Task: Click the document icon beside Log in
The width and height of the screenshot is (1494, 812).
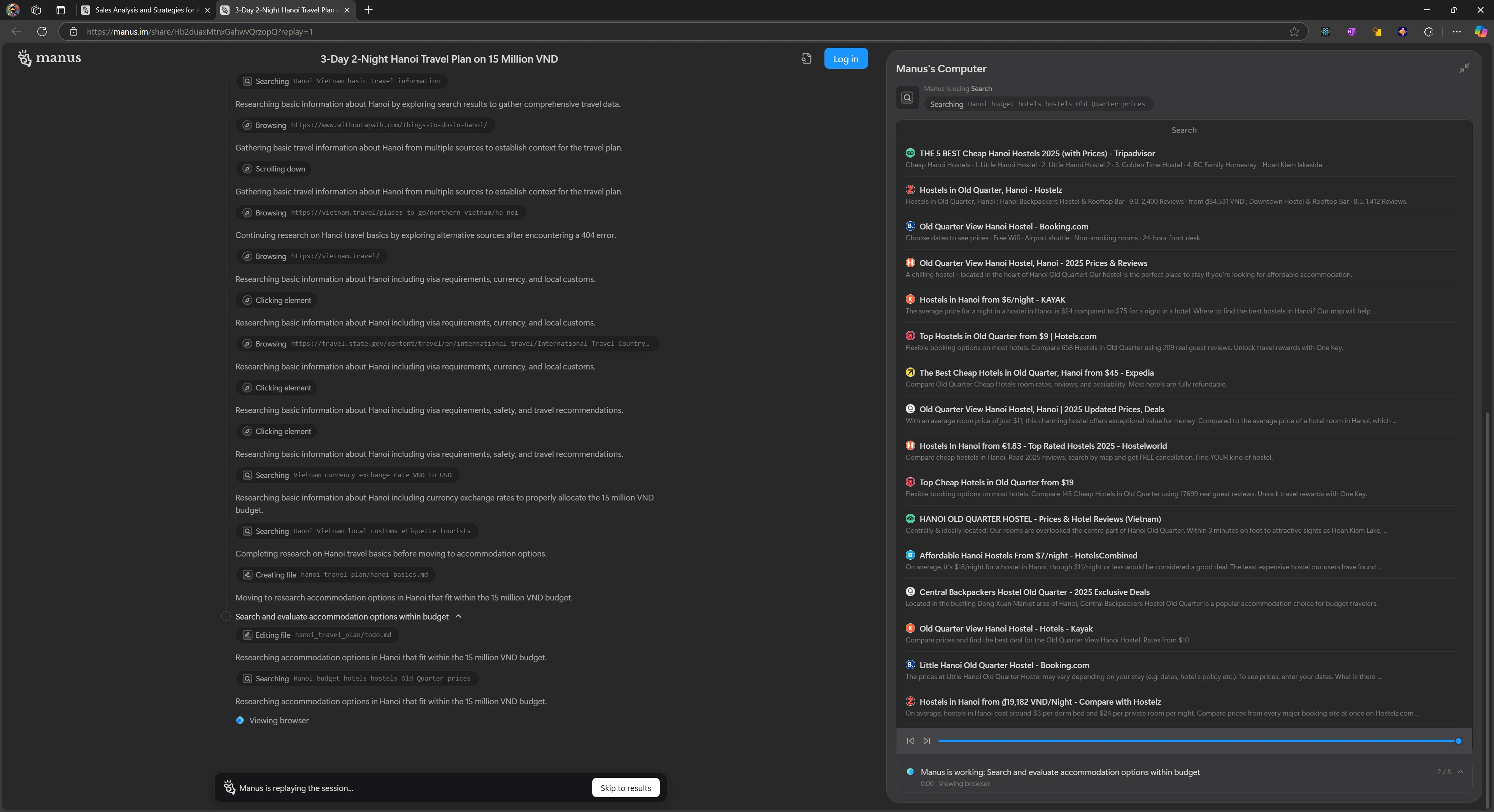Action: click(x=806, y=59)
